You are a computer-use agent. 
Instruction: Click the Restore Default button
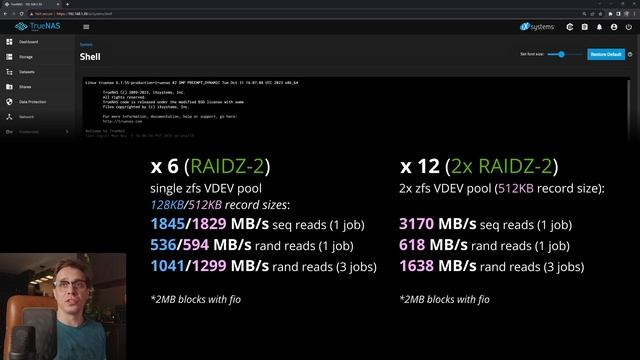click(606, 54)
